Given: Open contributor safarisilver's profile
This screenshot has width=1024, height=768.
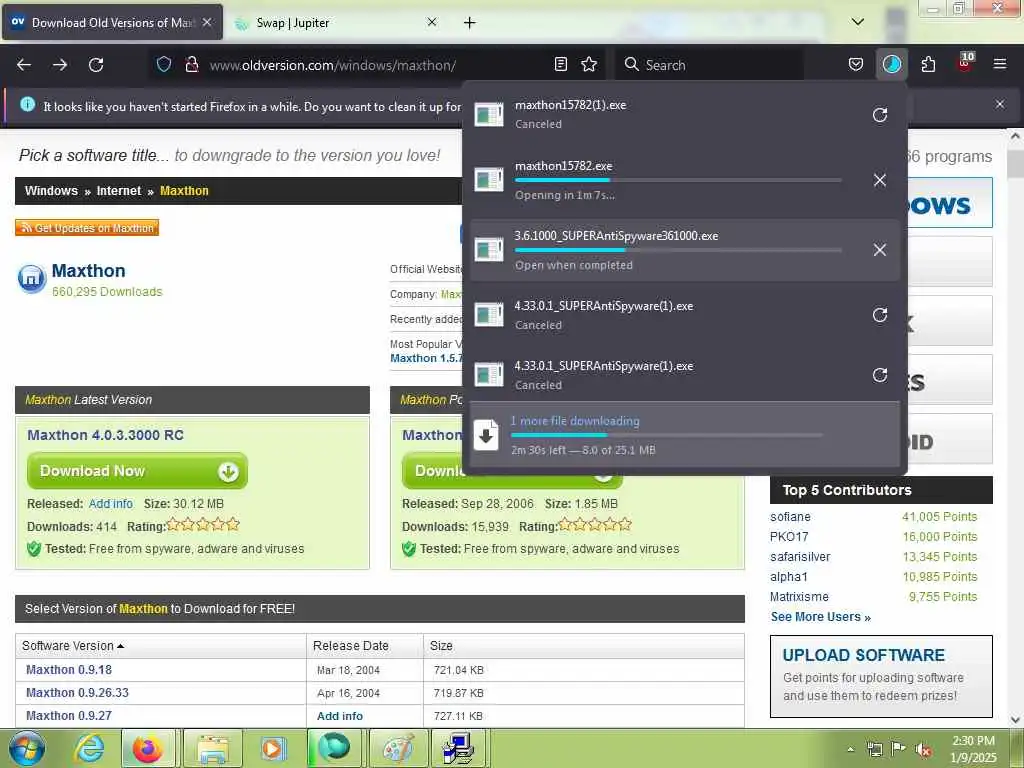Looking at the screenshot, I should [x=800, y=556].
